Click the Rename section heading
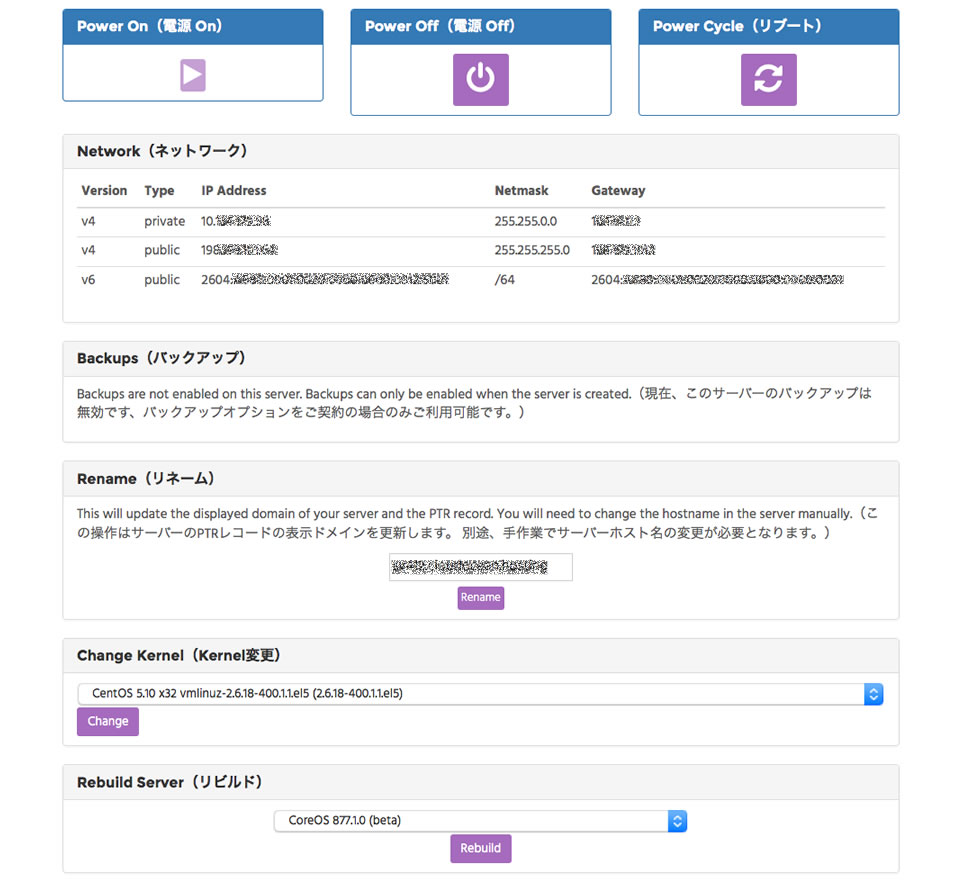Screen dimensions: 970x880 (146, 479)
